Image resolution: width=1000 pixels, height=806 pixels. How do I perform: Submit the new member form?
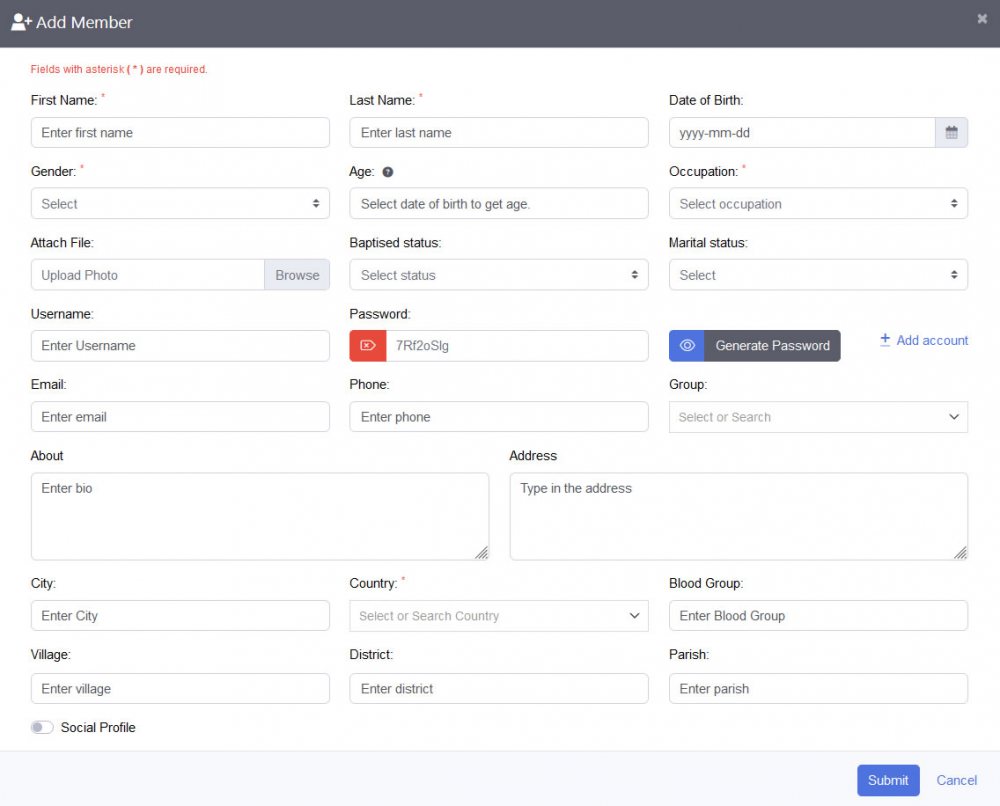(x=887, y=780)
